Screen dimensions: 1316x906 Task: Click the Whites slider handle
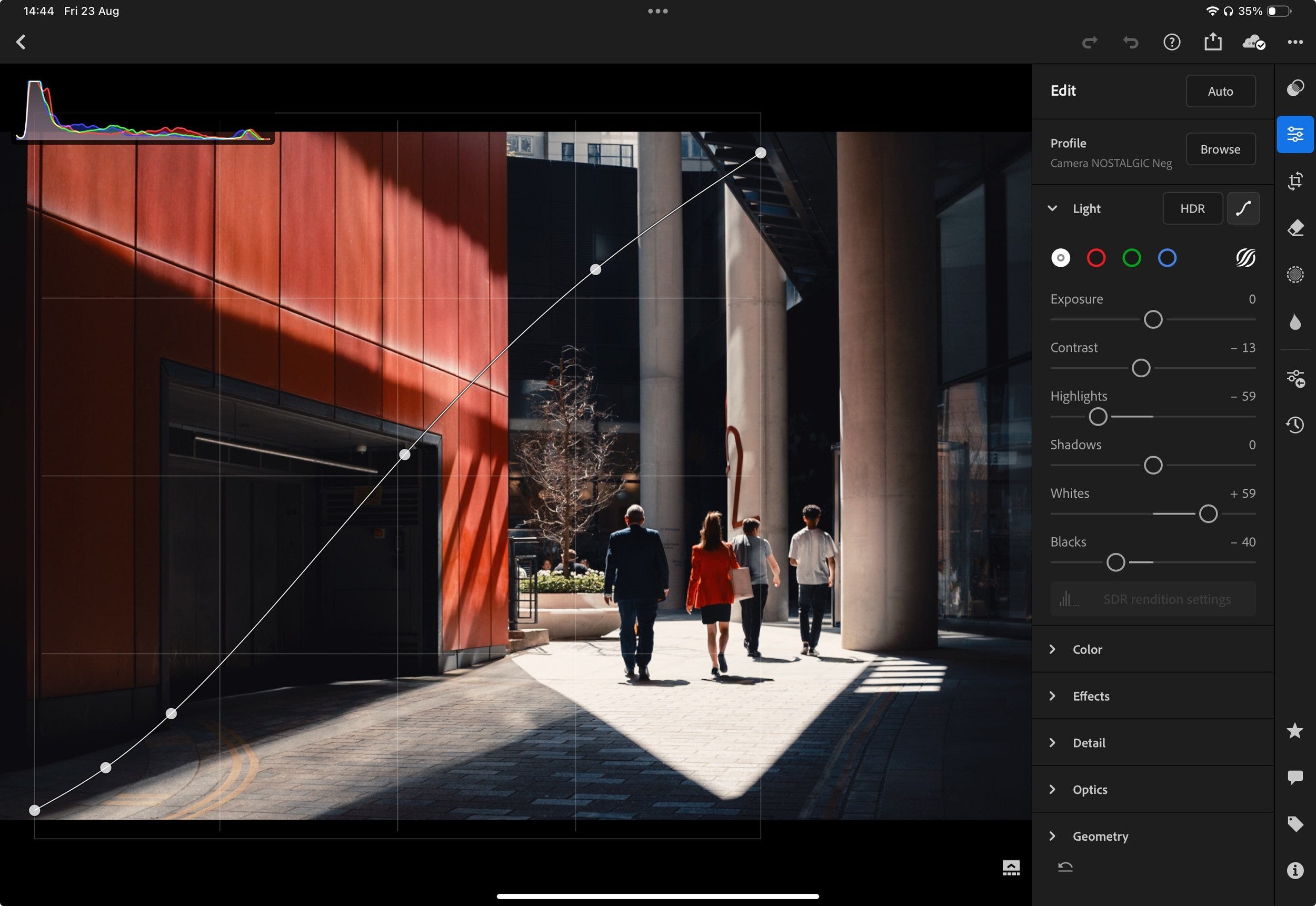tap(1208, 514)
